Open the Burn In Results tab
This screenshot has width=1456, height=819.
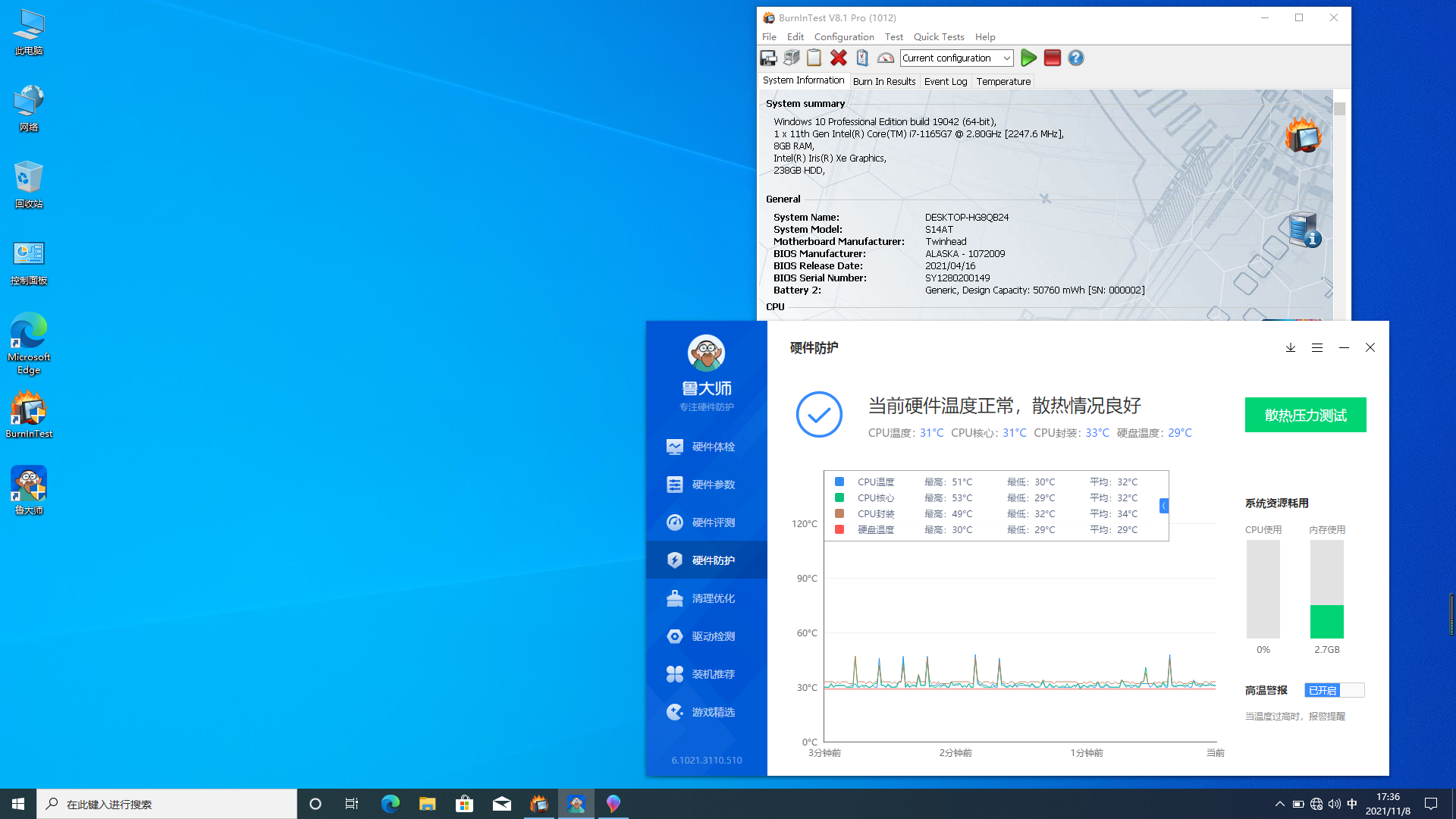(883, 81)
